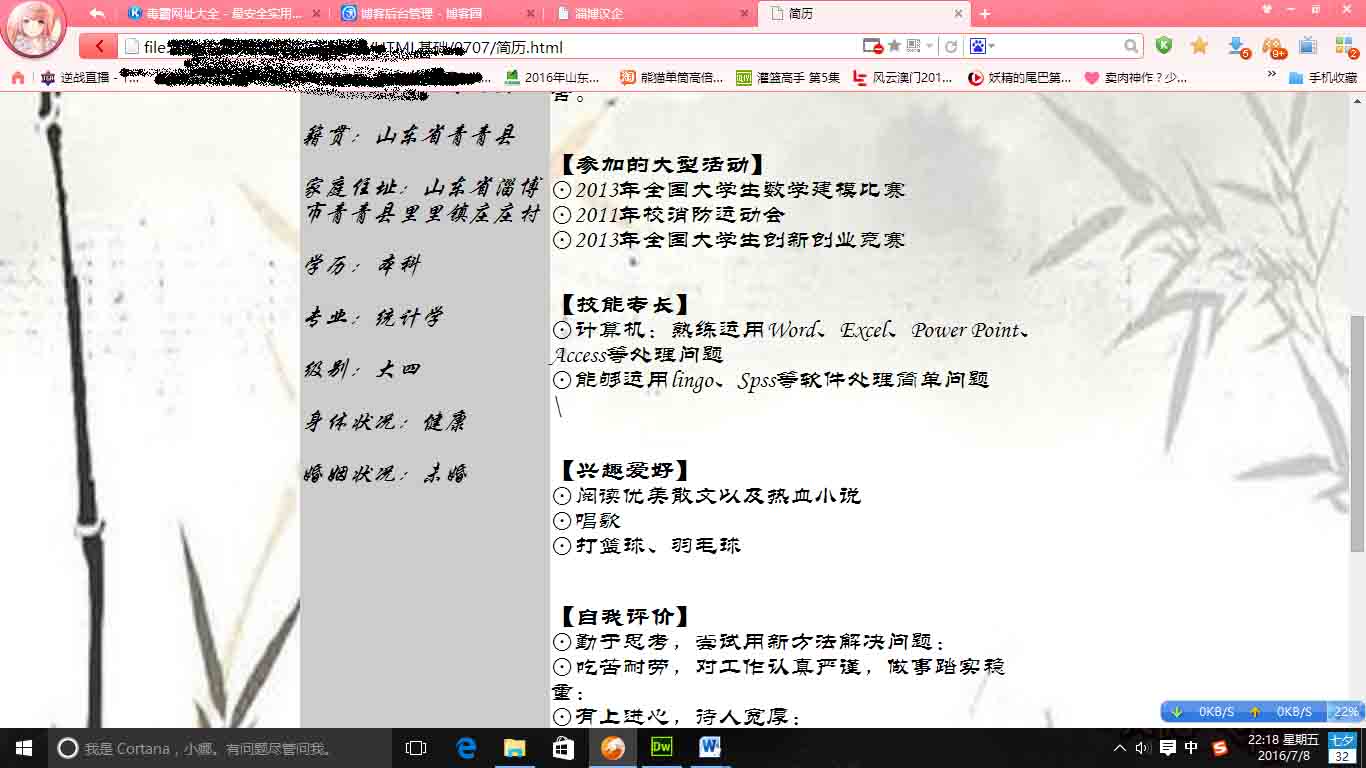Reload page with the refresh icon
The height and width of the screenshot is (768, 1366).
pyautogui.click(x=951, y=46)
